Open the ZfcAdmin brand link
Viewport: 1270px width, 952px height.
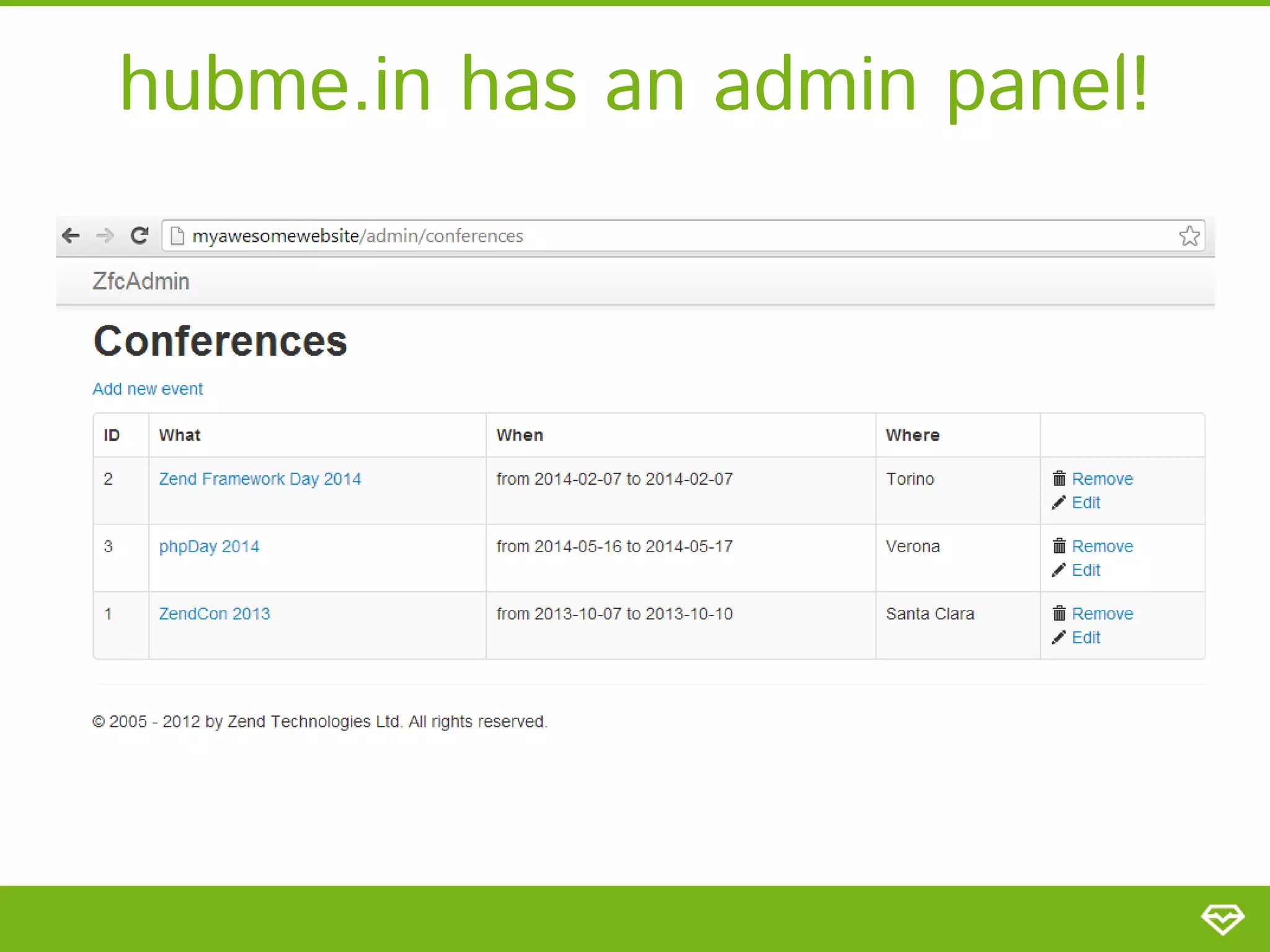(141, 281)
